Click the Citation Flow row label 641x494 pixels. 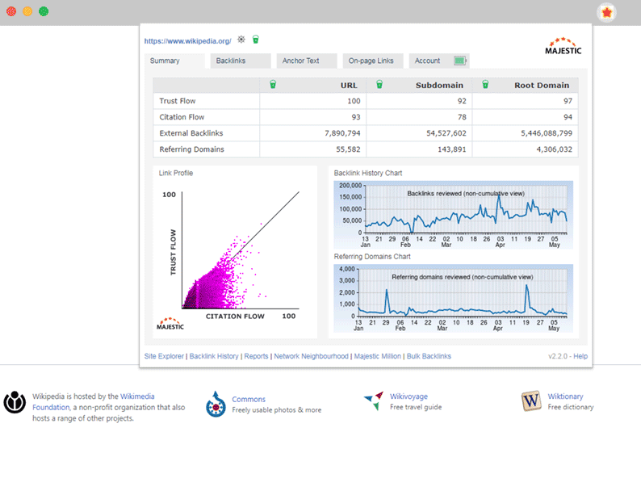pos(182,117)
